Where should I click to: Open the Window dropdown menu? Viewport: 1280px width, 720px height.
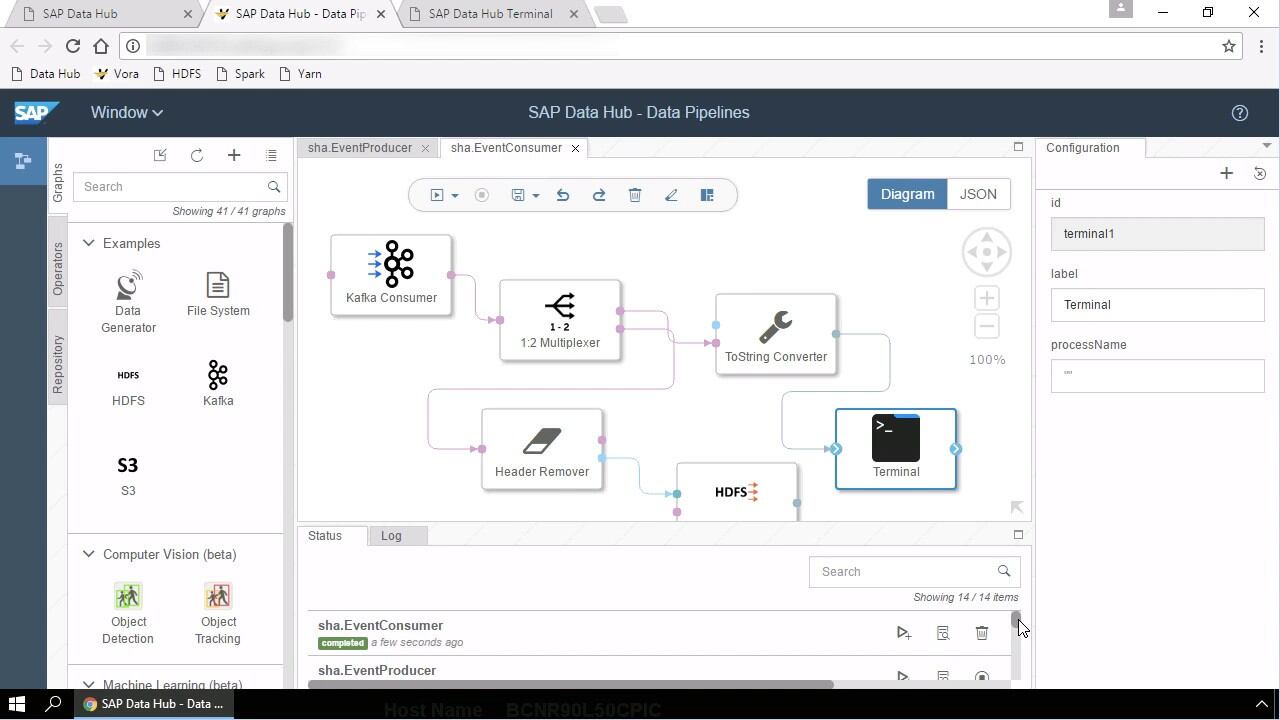point(127,113)
